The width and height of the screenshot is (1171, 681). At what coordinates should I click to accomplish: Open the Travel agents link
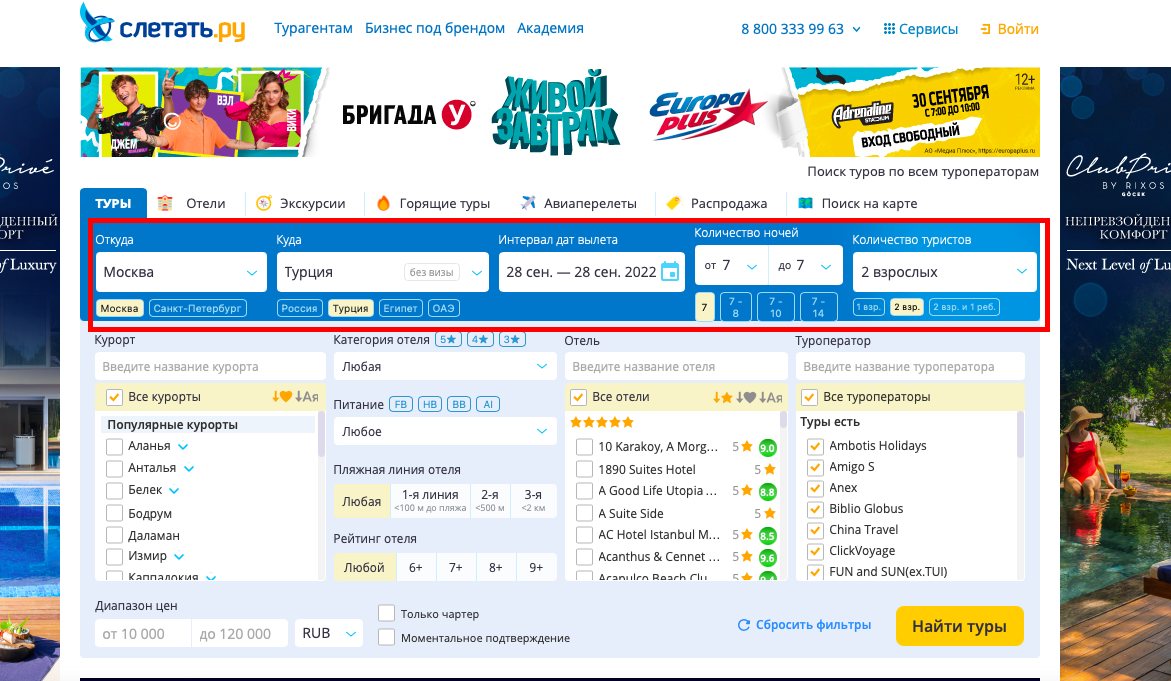point(313,28)
